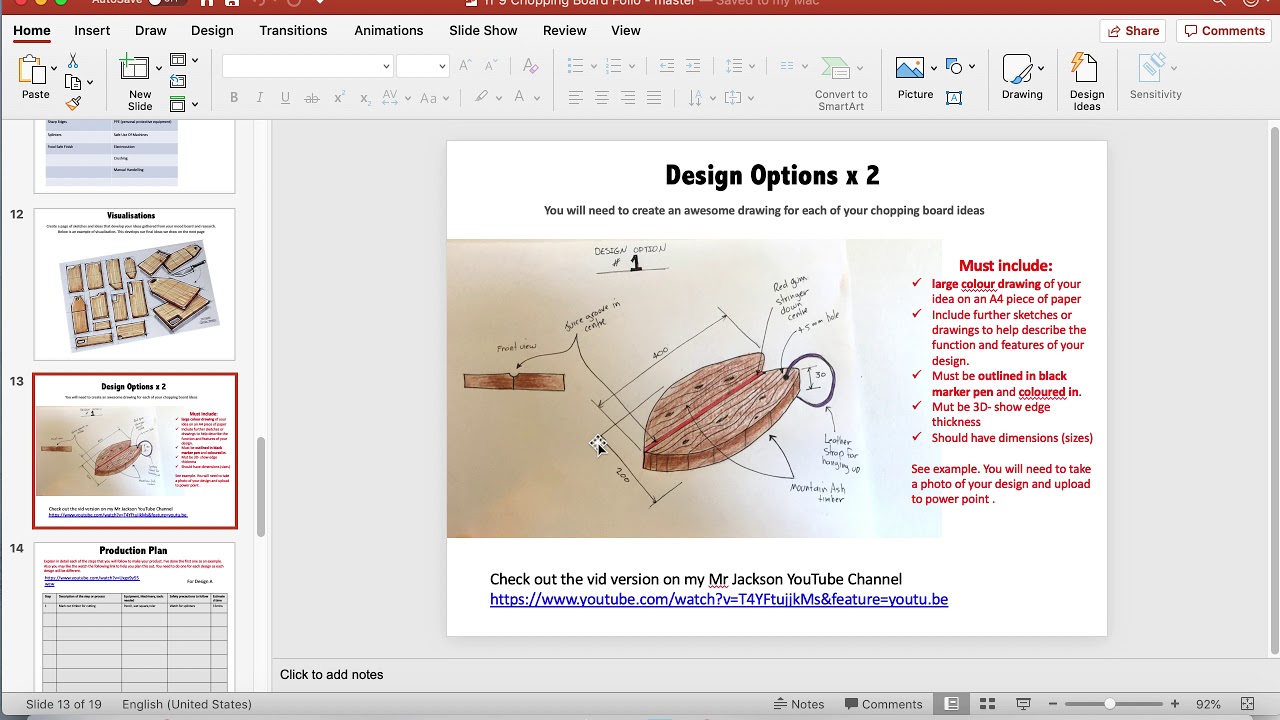The width and height of the screenshot is (1280, 720).
Task: Fit slide to current window
Action: click(1247, 704)
